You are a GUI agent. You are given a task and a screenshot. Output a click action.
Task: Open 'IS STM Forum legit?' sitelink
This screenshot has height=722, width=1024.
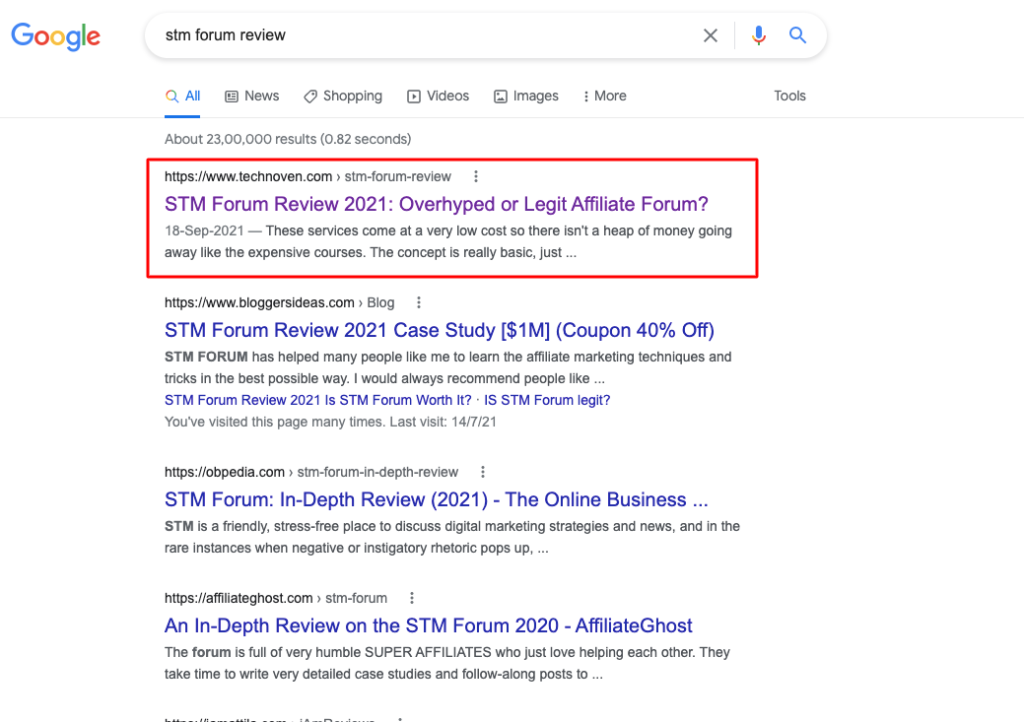[547, 400]
